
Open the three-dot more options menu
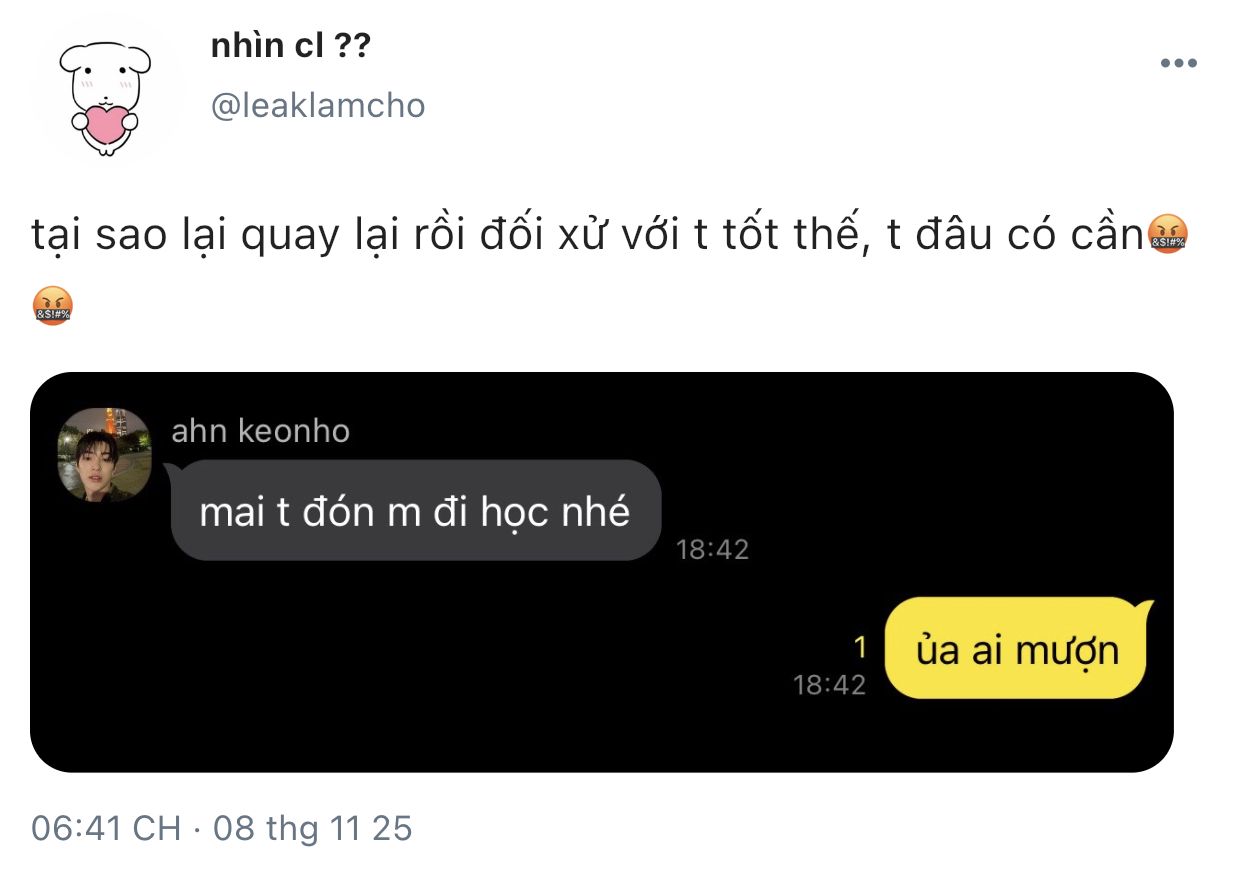tap(1178, 63)
